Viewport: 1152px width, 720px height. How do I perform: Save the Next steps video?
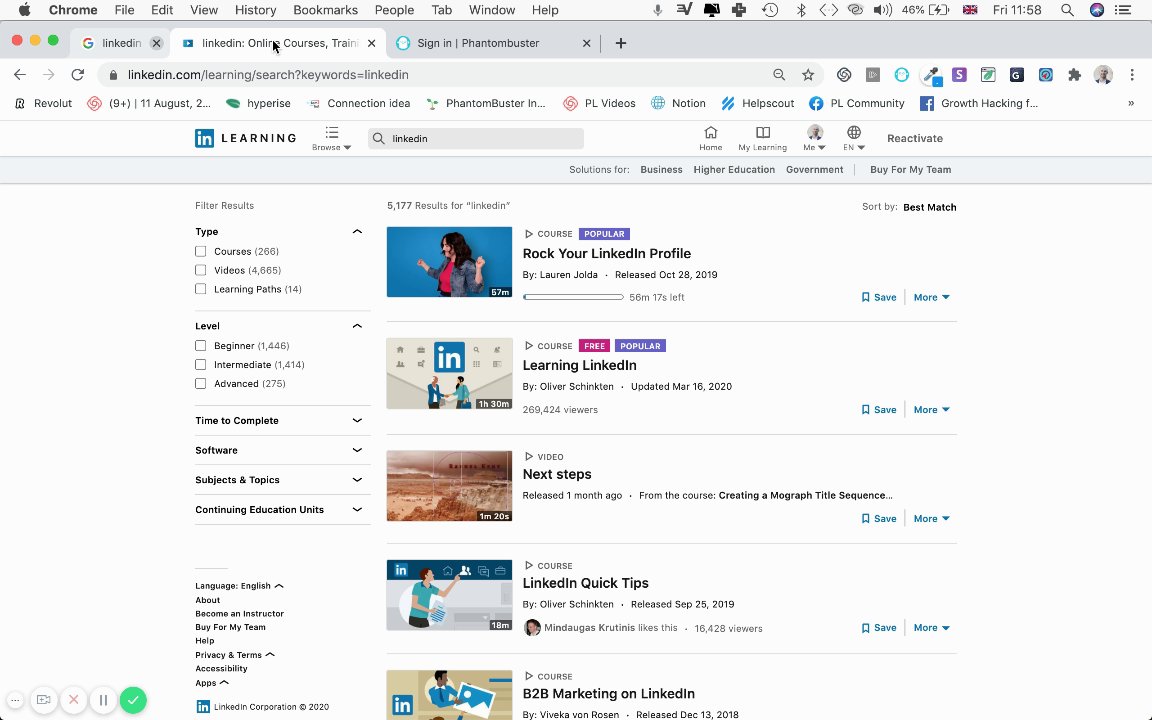click(879, 519)
